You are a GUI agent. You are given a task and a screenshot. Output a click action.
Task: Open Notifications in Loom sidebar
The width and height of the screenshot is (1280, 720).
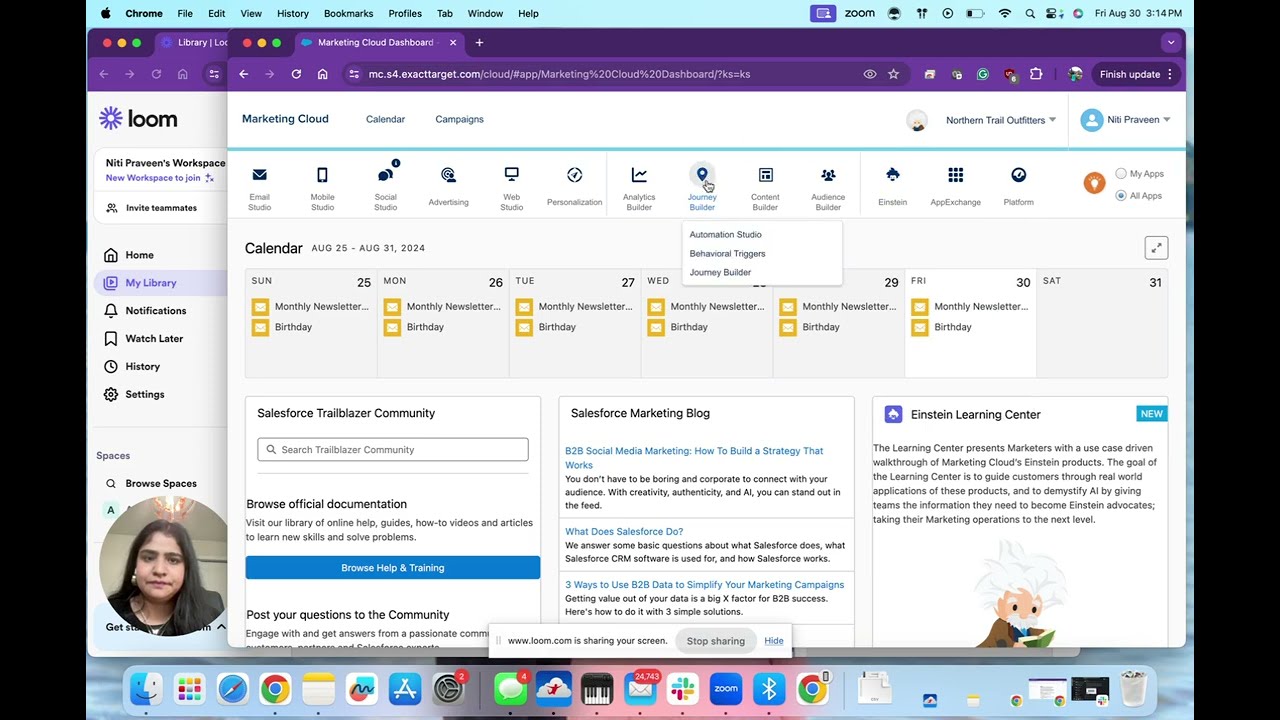click(155, 311)
